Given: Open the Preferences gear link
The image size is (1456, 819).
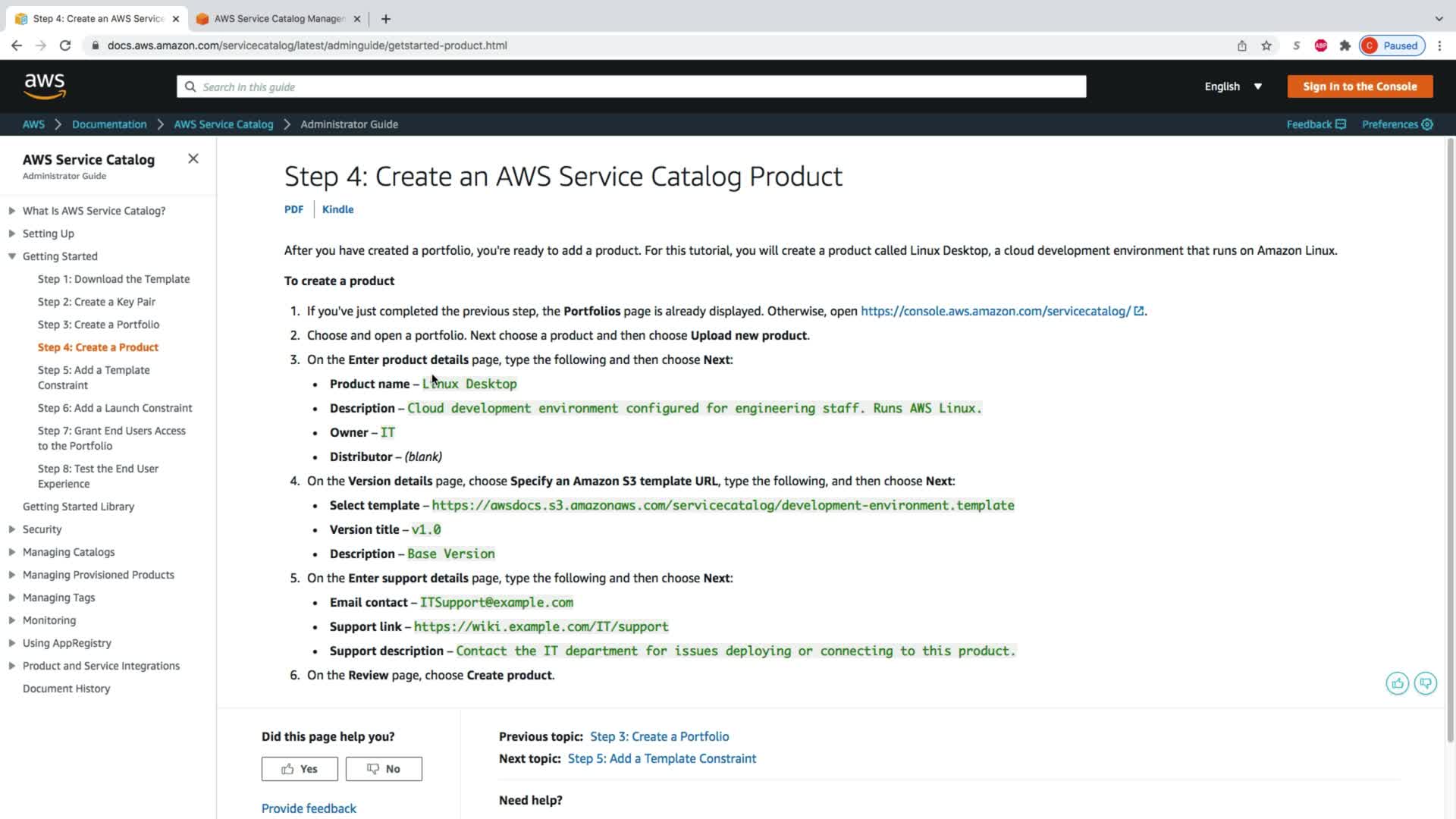Looking at the screenshot, I should (x=1397, y=124).
